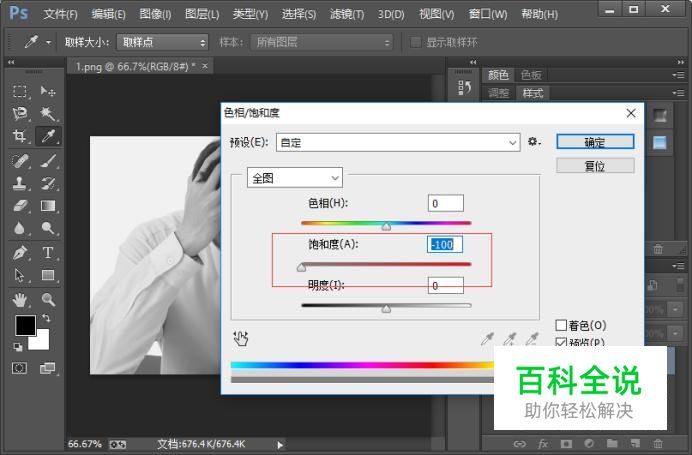Select the Brush tool

tap(48, 161)
